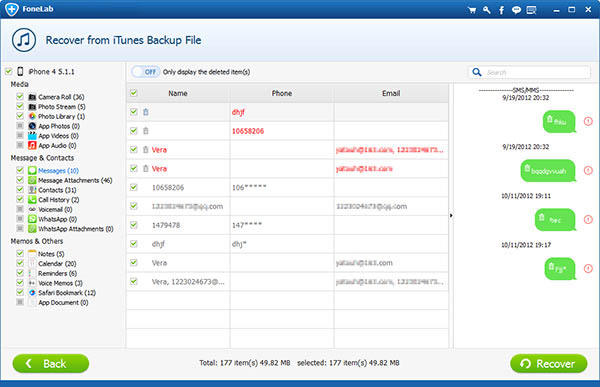Open the Facebook icon in title bar
Image resolution: width=600 pixels, height=387 pixels.
tap(501, 10)
